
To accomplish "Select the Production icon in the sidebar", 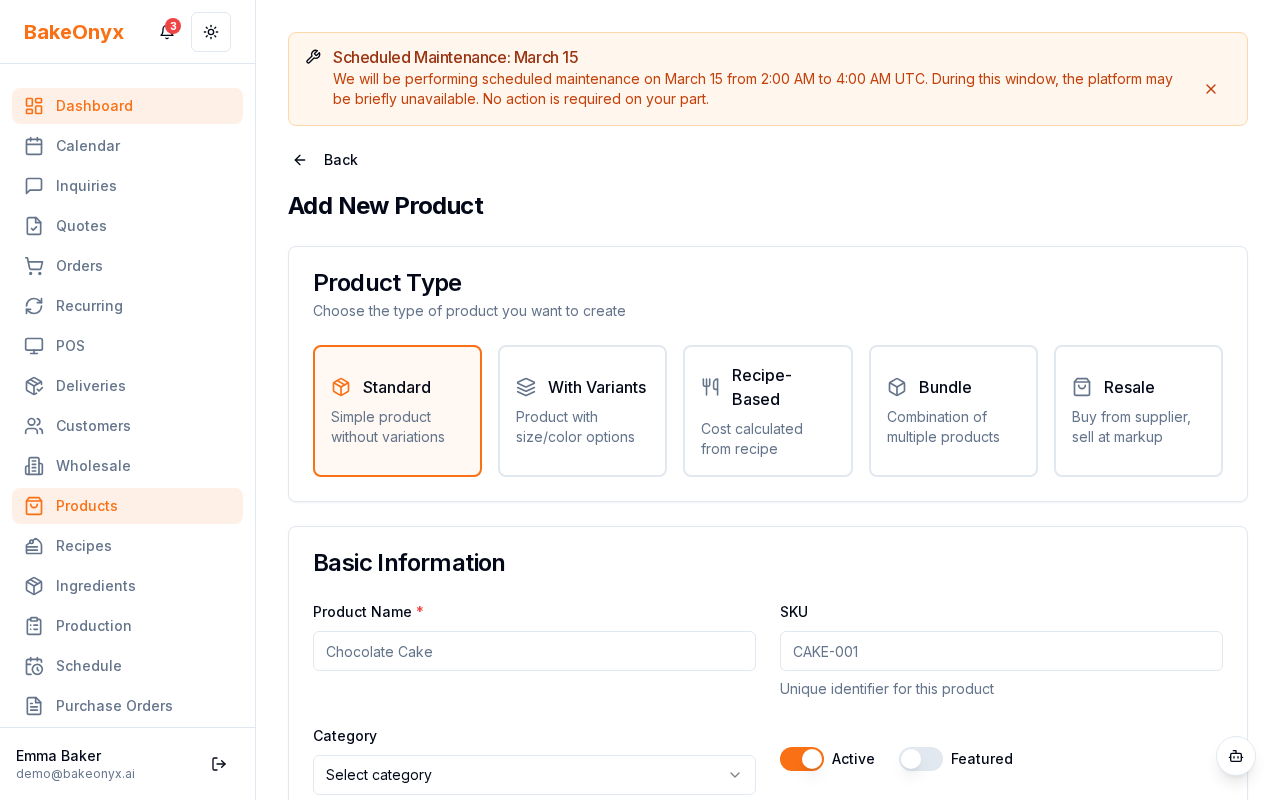I will (x=33, y=626).
